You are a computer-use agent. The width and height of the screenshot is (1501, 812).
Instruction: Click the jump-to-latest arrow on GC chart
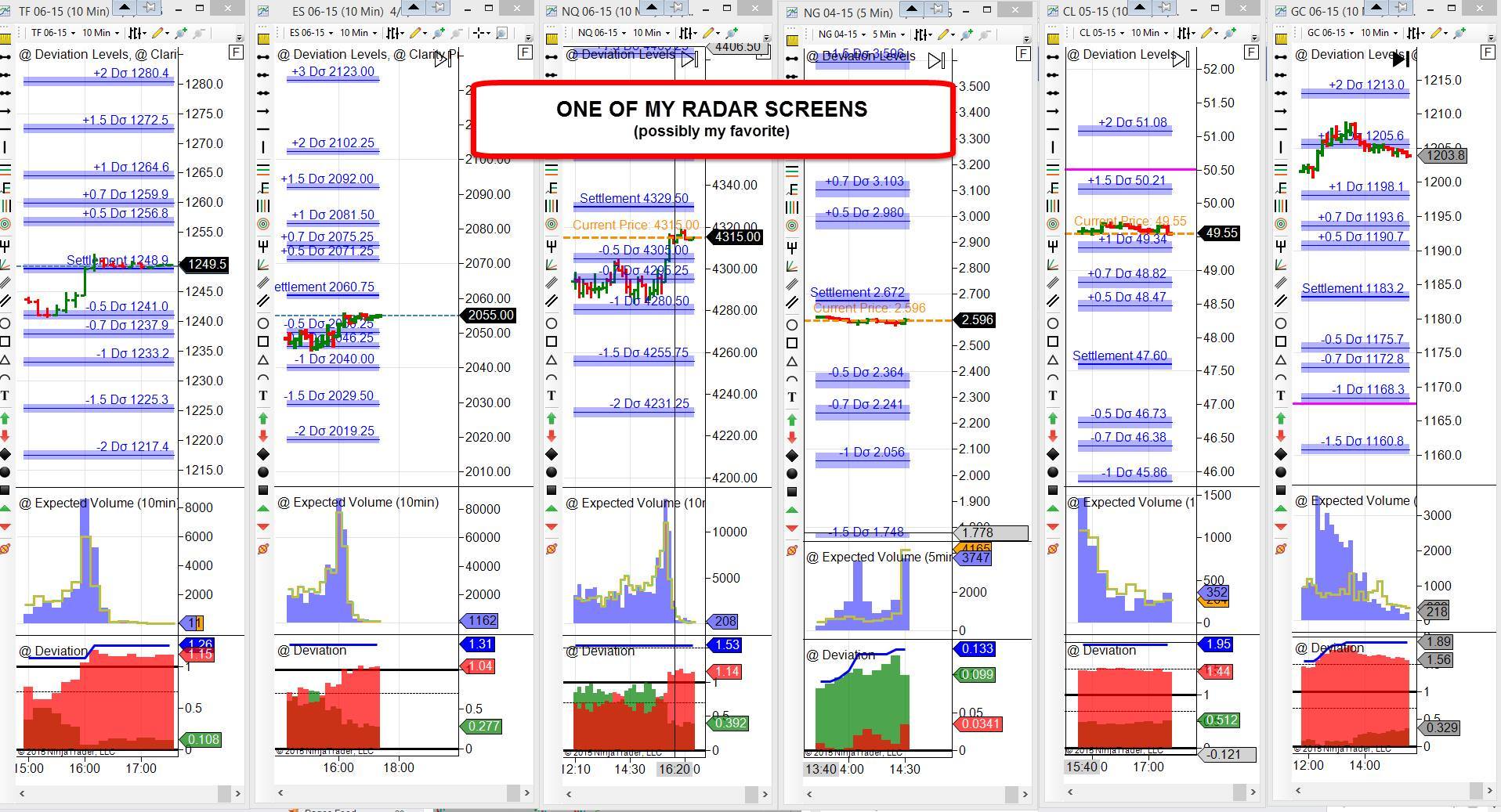point(1401,59)
